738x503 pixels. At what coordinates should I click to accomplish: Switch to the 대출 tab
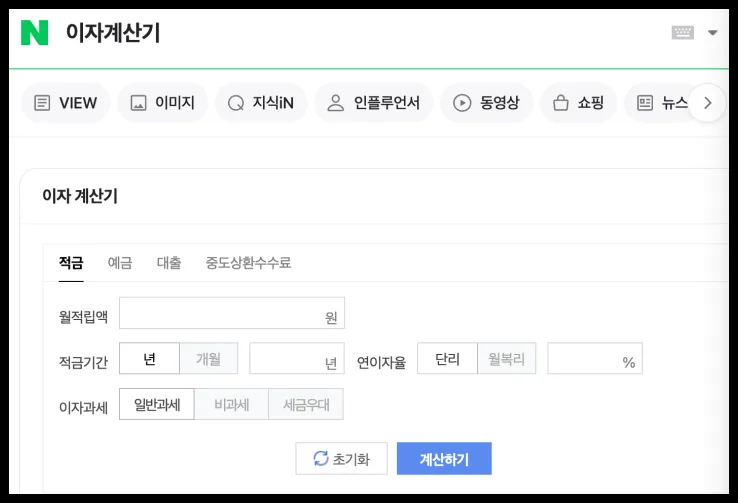(x=169, y=263)
